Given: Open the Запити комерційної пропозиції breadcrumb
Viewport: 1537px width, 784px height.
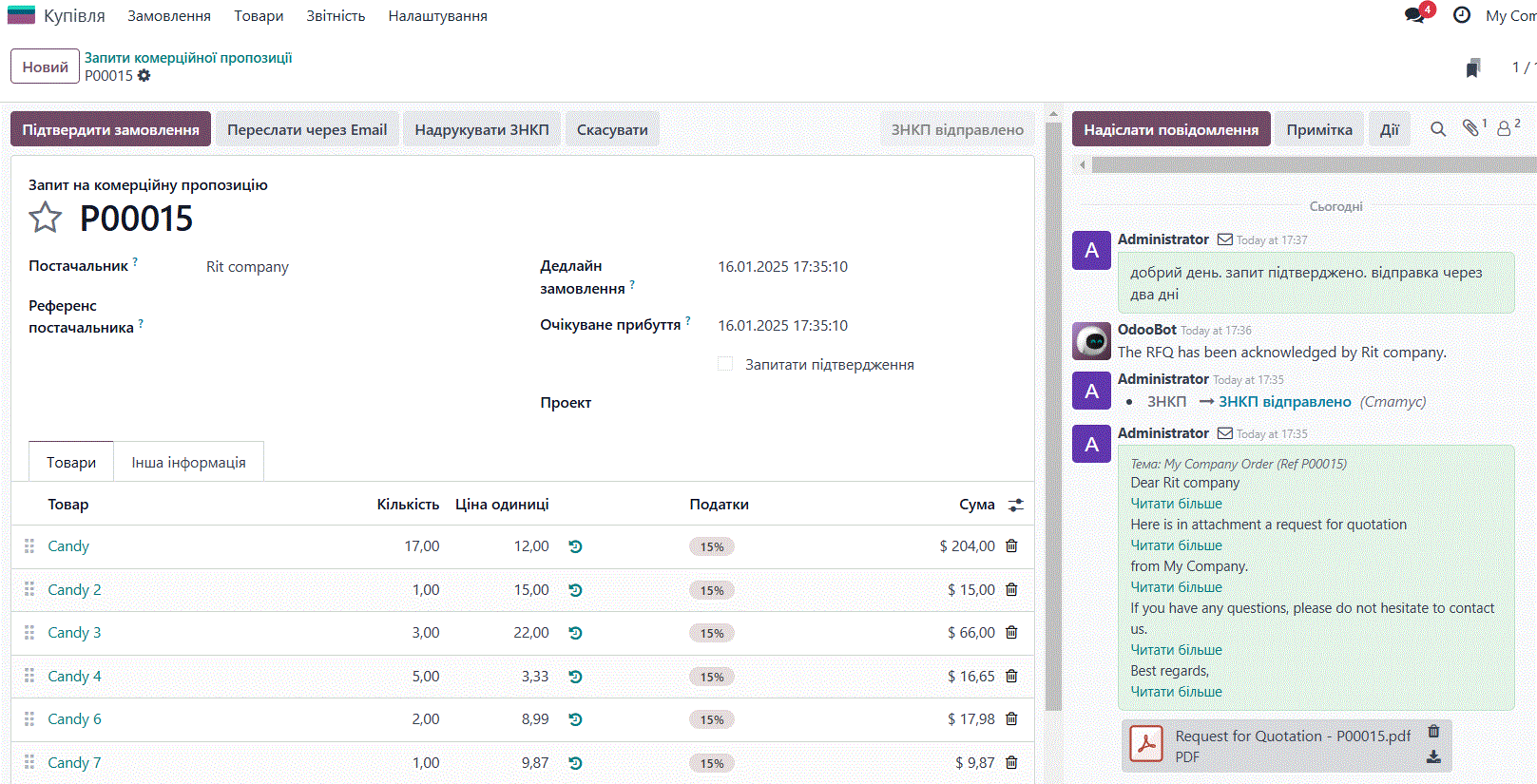Looking at the screenshot, I should point(188,58).
